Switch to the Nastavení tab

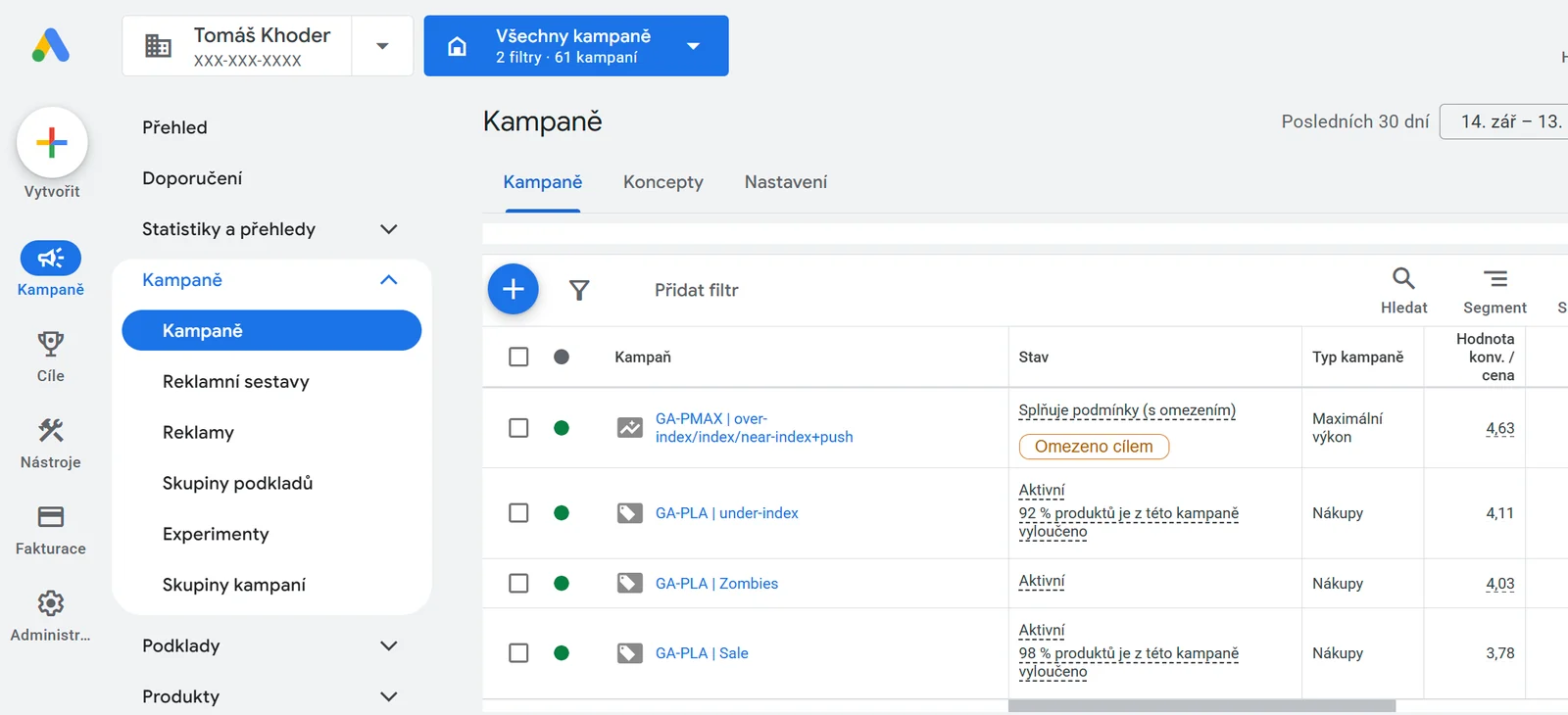(786, 182)
